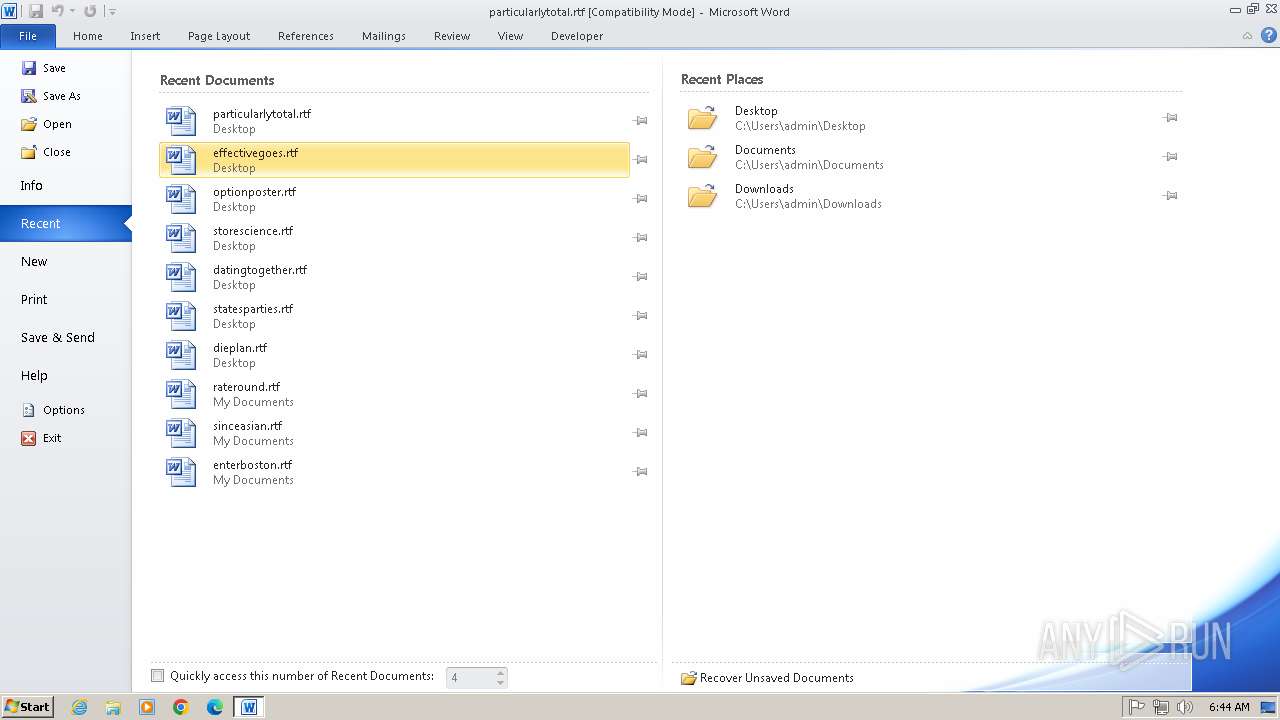This screenshot has height=720, width=1280.
Task: Open recent document datingtogether.rtf
Action: 394,277
